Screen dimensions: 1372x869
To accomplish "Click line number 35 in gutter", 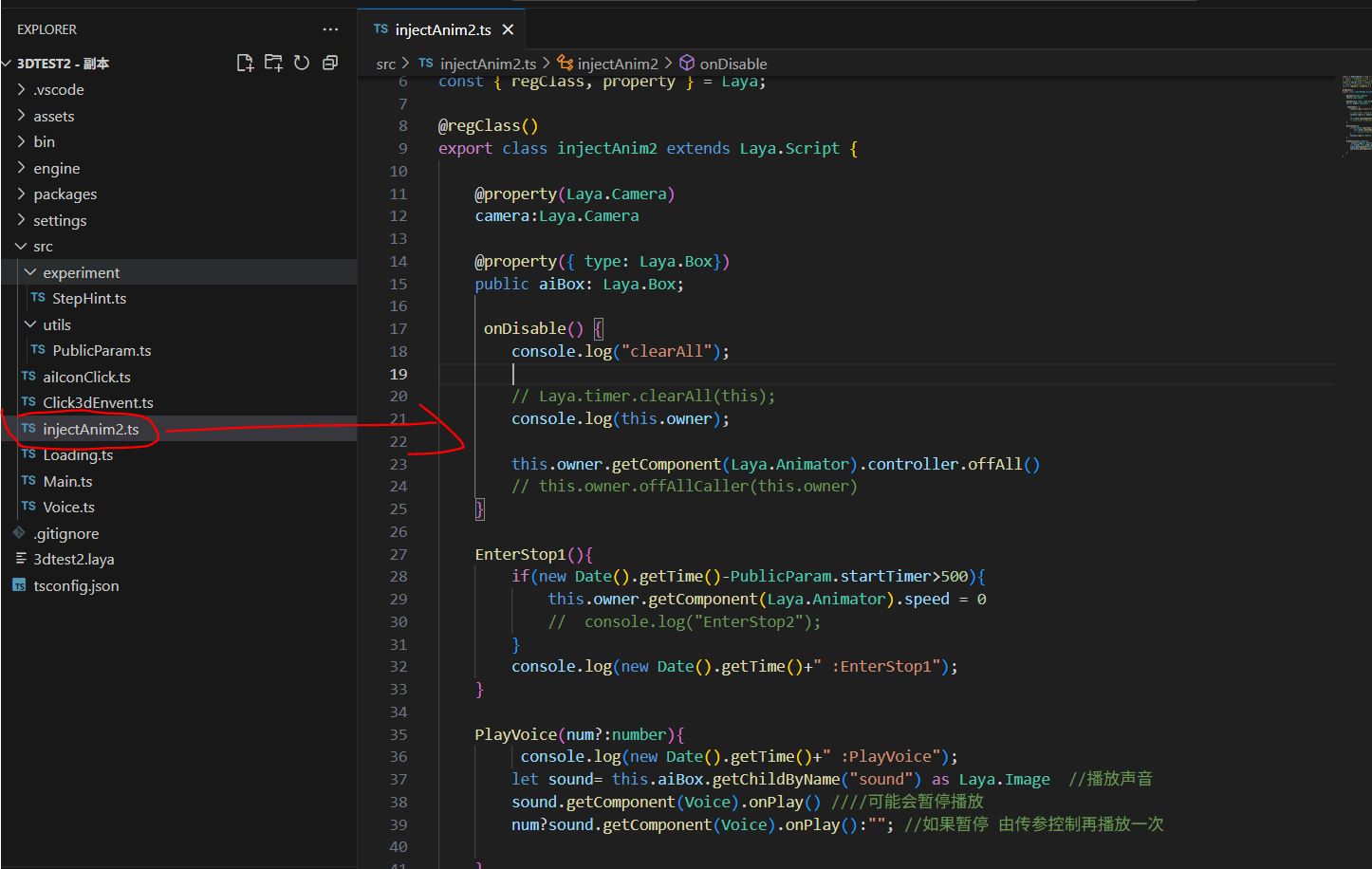I will [x=399, y=734].
